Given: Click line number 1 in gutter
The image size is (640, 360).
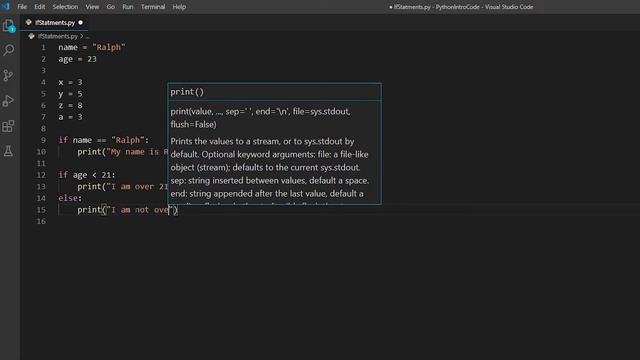Looking at the screenshot, I should [x=43, y=47].
